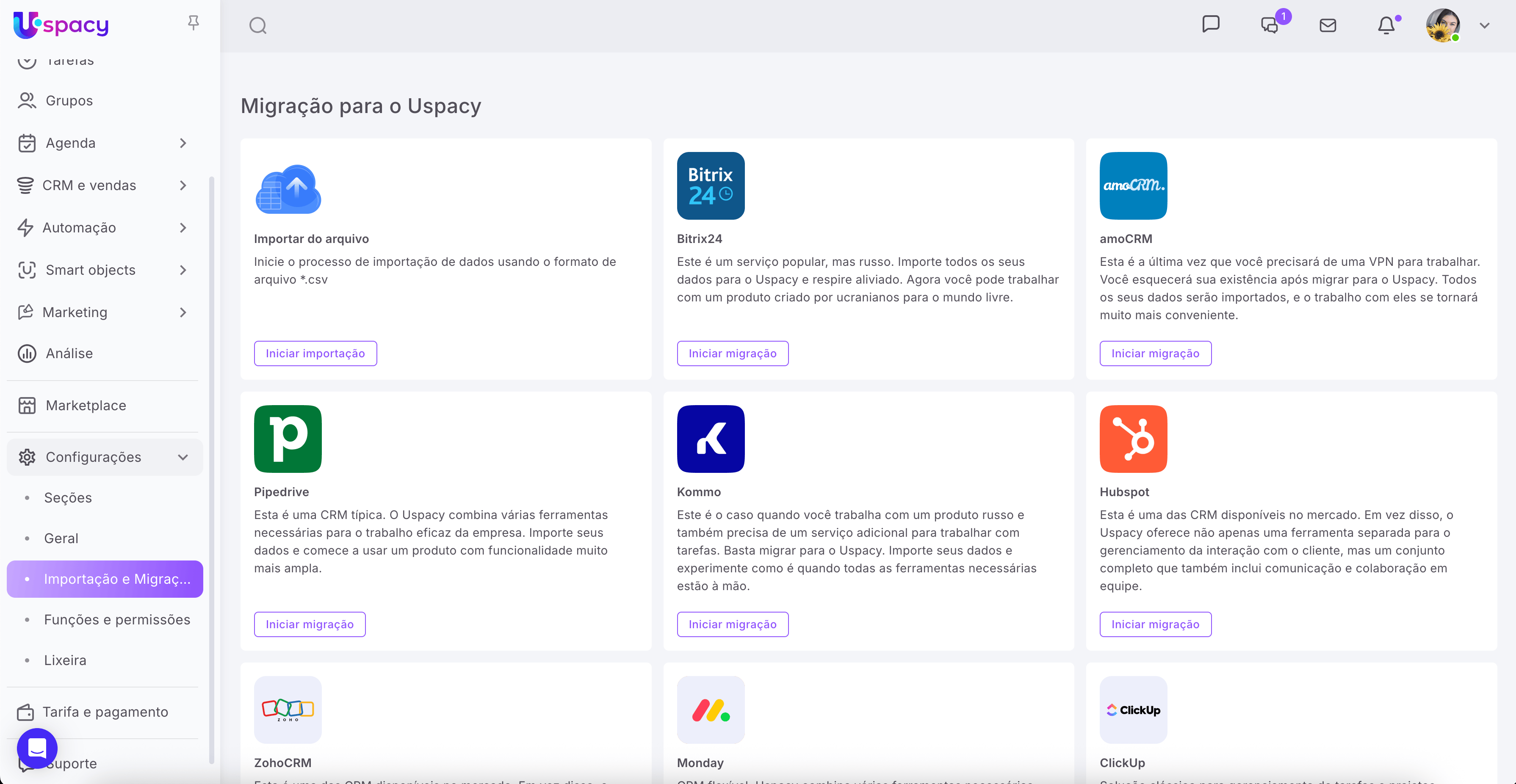Start migration from amoCRM
Screen dimensions: 1516x784
pos(1155,353)
